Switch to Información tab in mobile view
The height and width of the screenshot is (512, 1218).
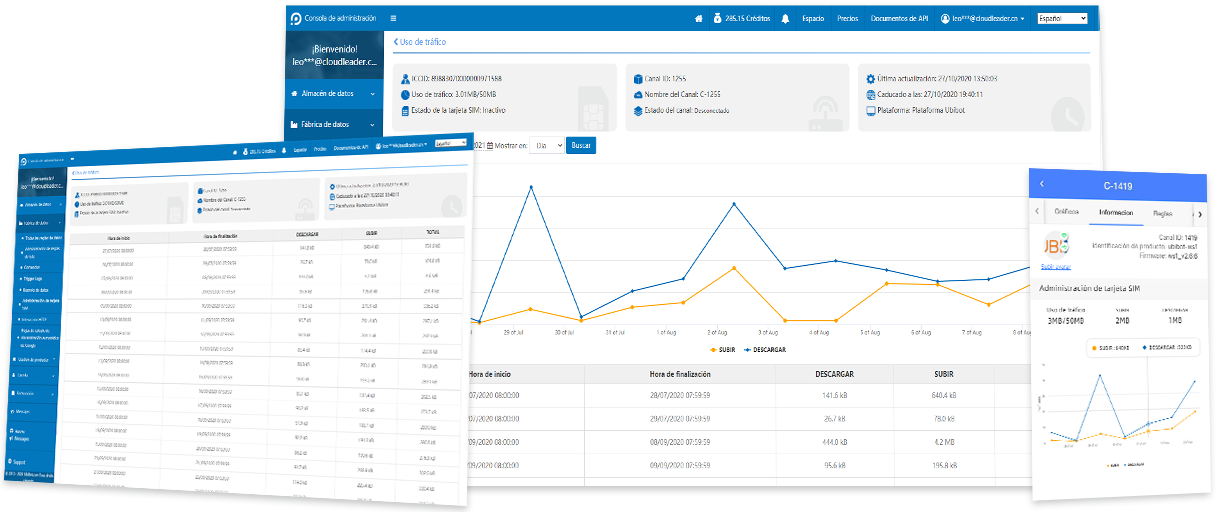click(1114, 212)
